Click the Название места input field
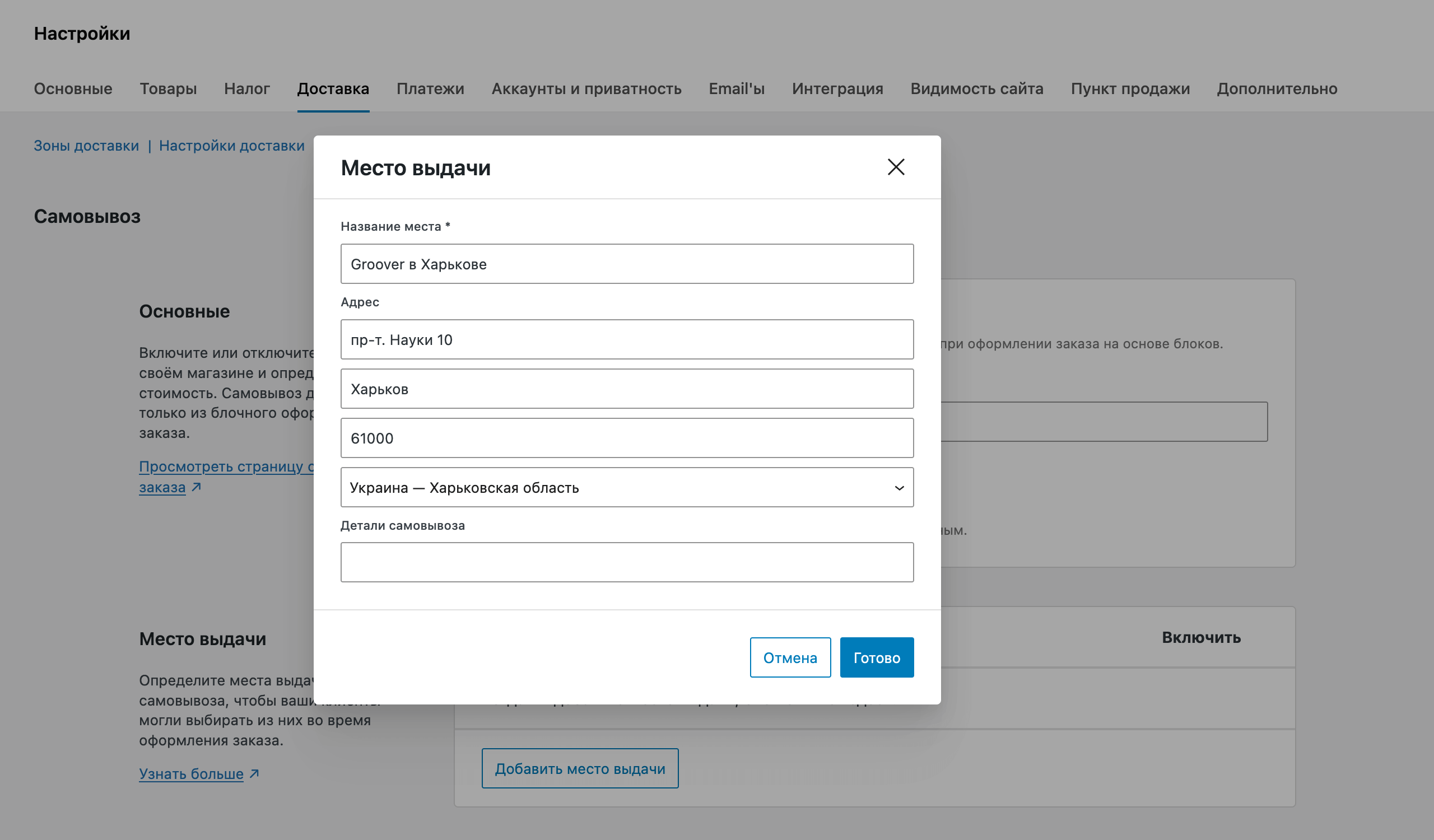The width and height of the screenshot is (1434, 840). (x=626, y=264)
